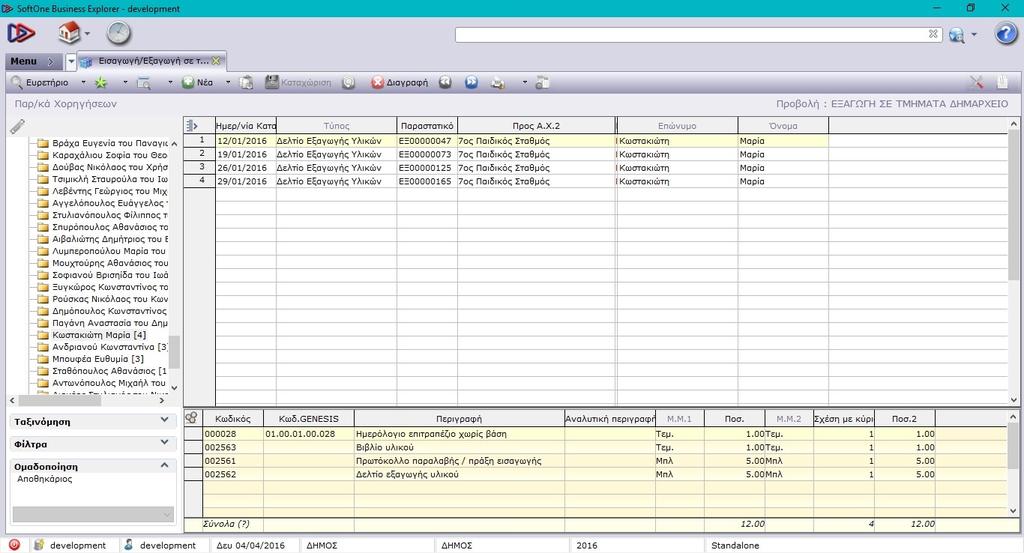Click tree horizontal scrollbar thumb
This screenshot has height=553, width=1024.
point(59,400)
